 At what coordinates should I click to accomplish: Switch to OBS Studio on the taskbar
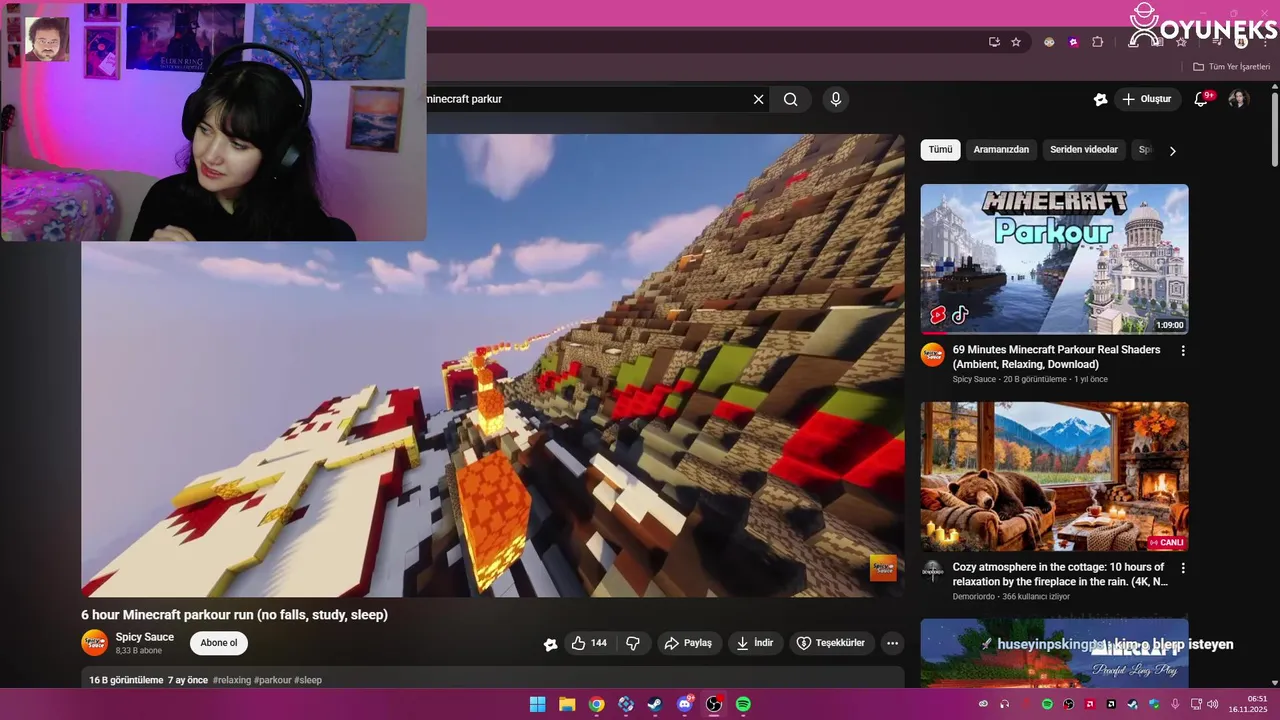(714, 705)
